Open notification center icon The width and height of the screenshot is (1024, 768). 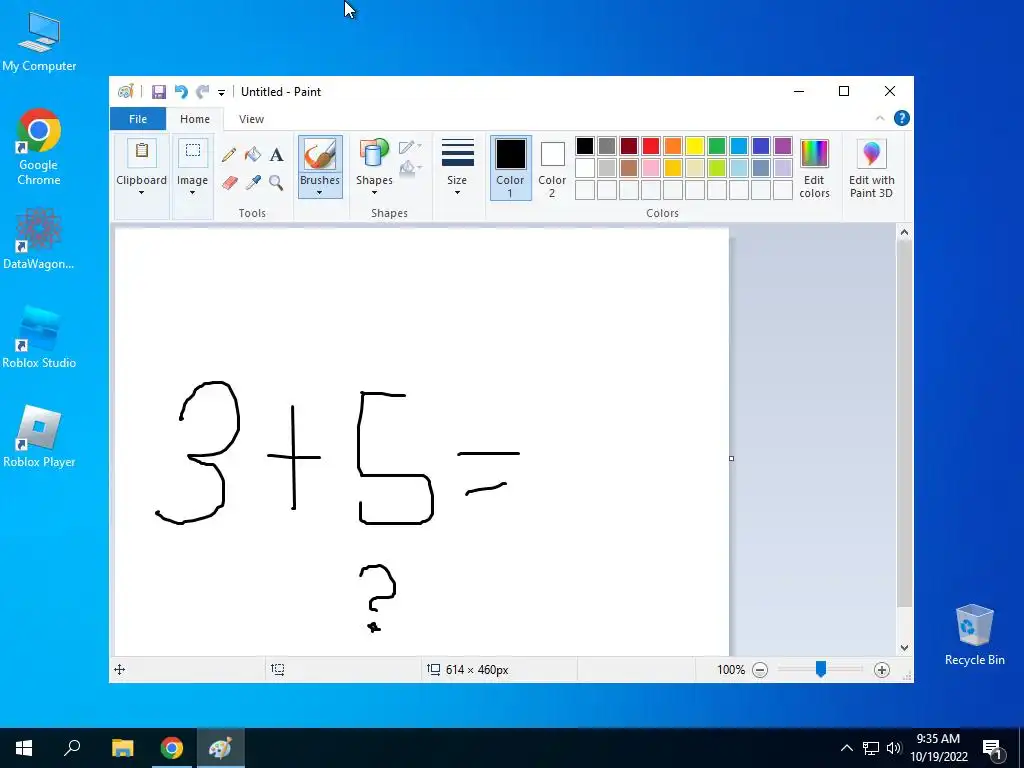pyautogui.click(x=992, y=748)
